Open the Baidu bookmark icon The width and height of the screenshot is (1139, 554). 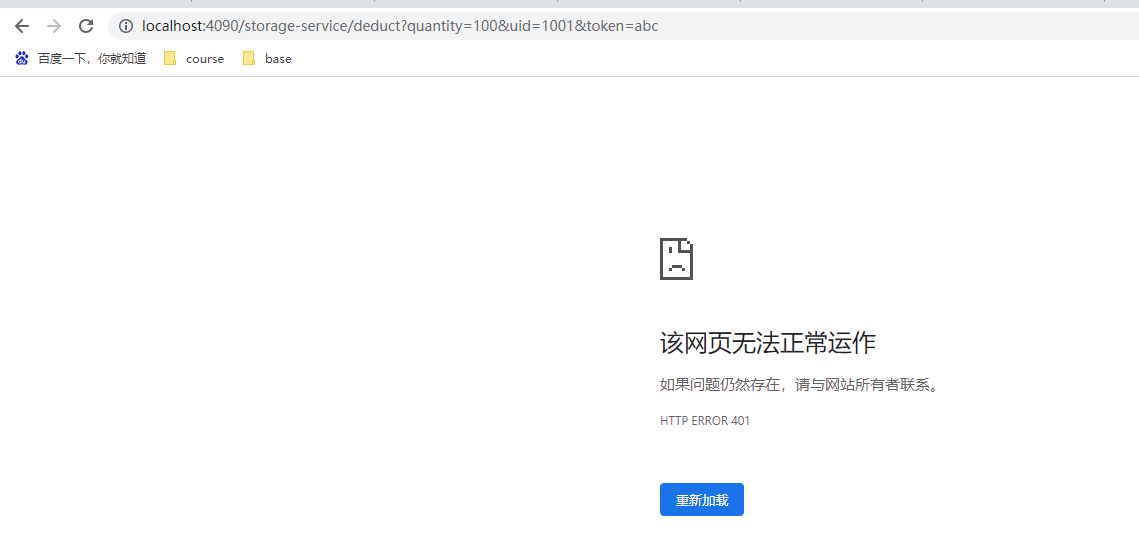pos(22,58)
